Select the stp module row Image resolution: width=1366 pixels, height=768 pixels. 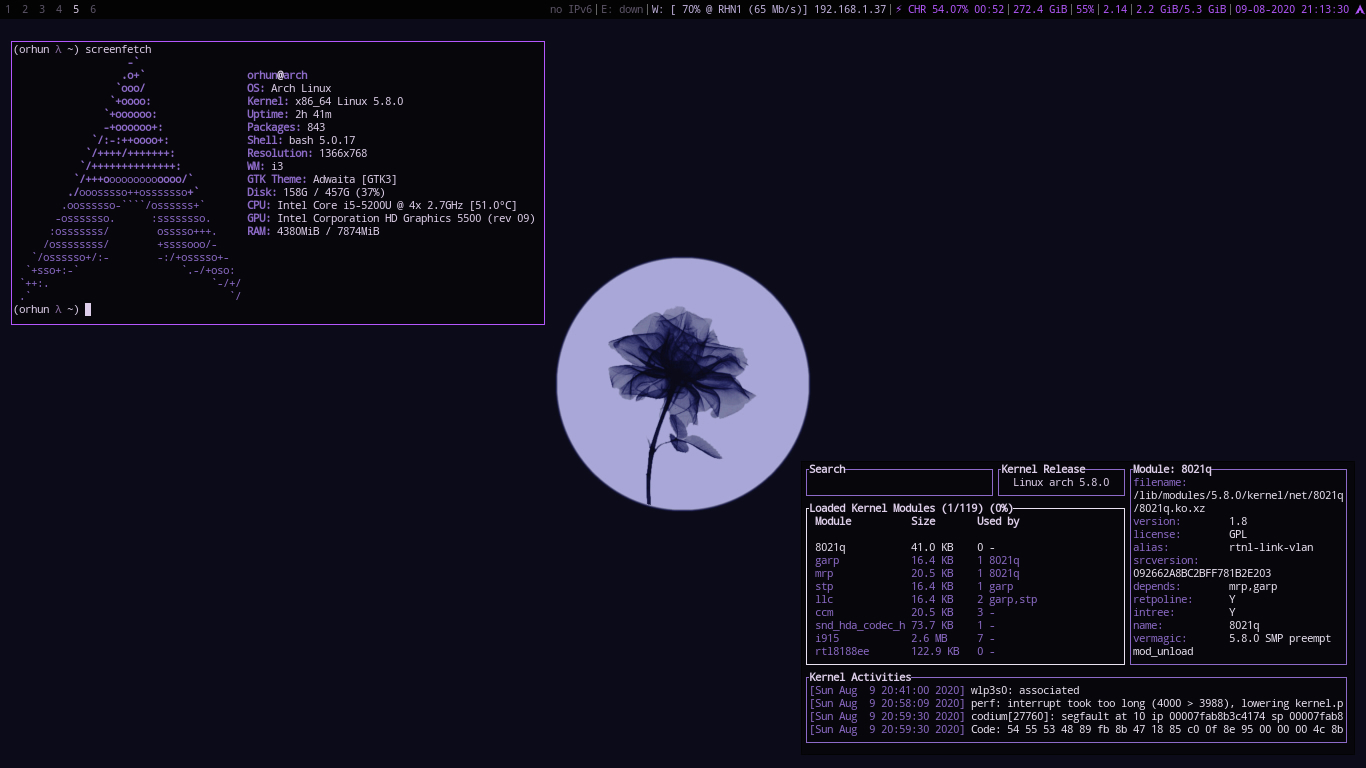pyautogui.click(x=965, y=587)
